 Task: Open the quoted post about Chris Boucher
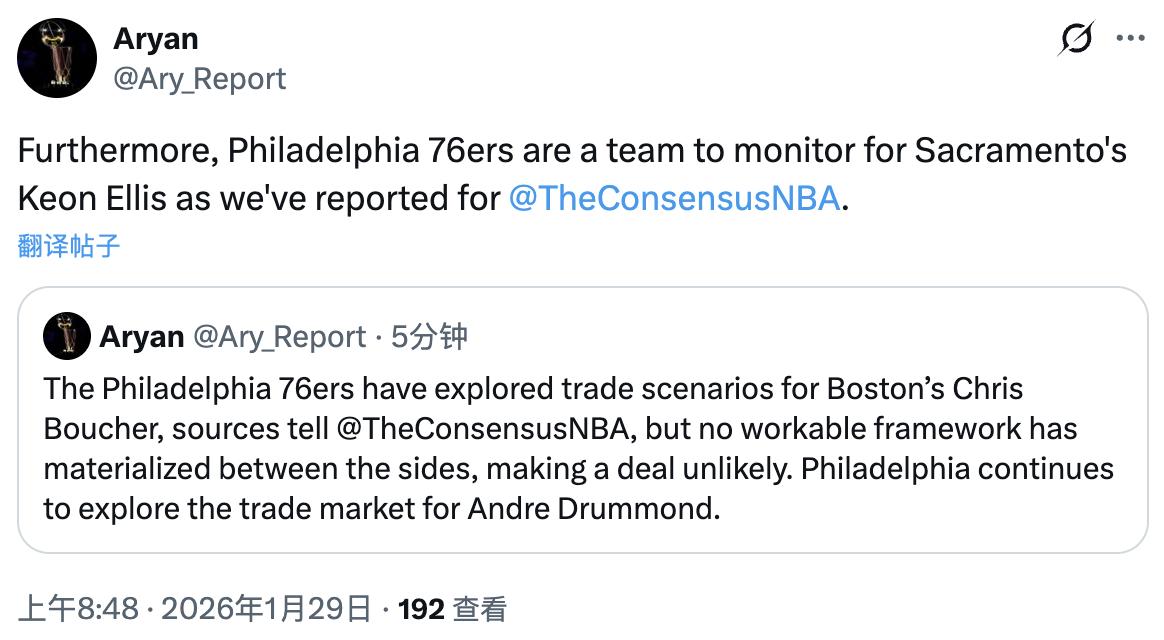(582, 450)
